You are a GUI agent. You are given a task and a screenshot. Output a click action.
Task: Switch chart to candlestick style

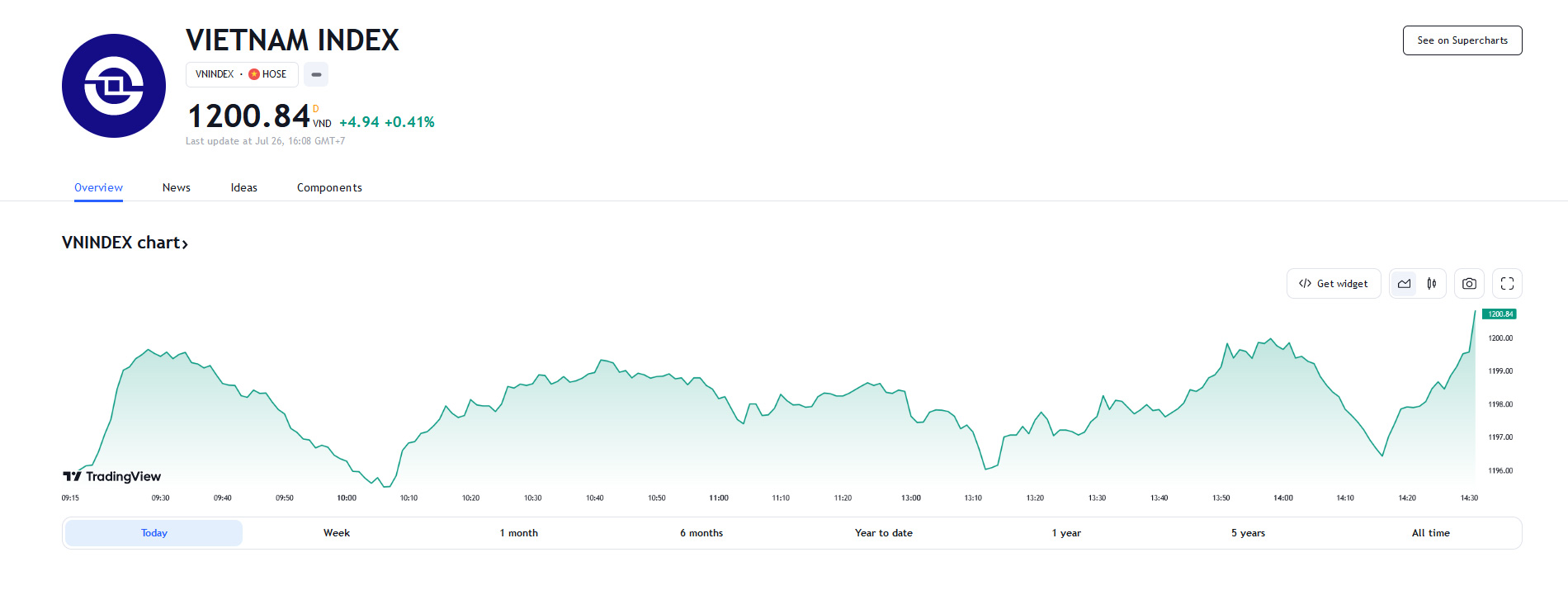[1432, 284]
